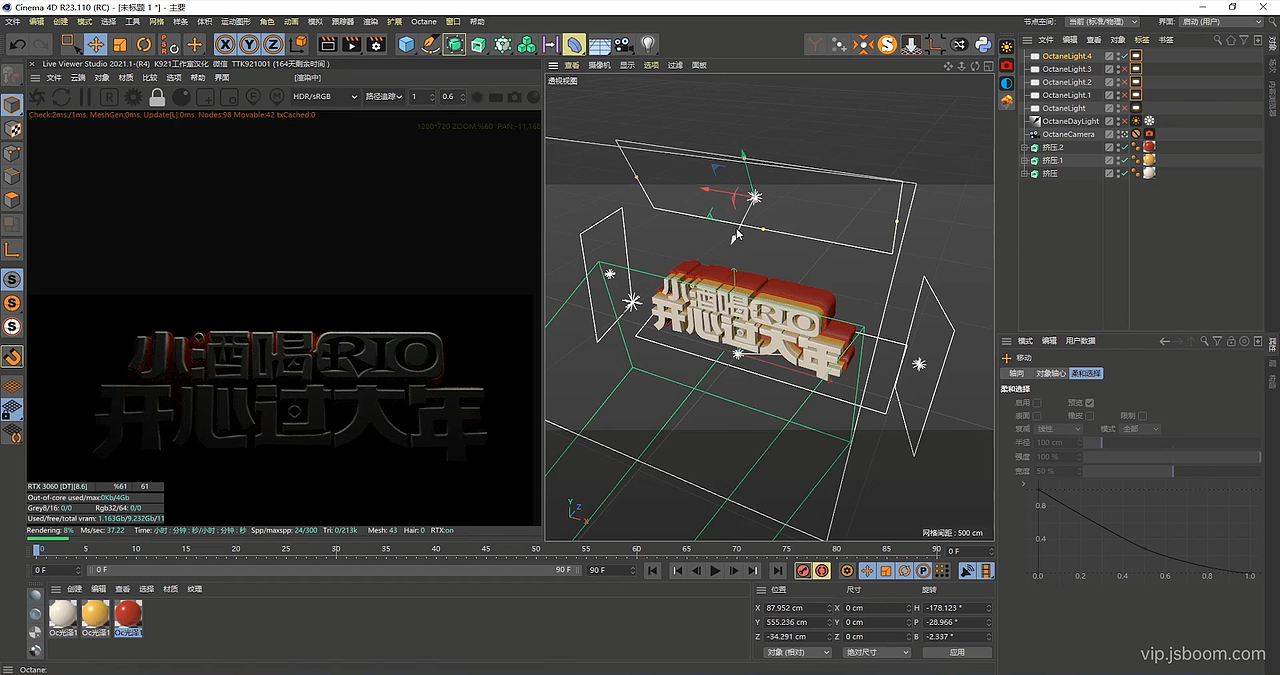Open the HDR/sRGB dropdown
The image size is (1280, 675).
point(325,97)
